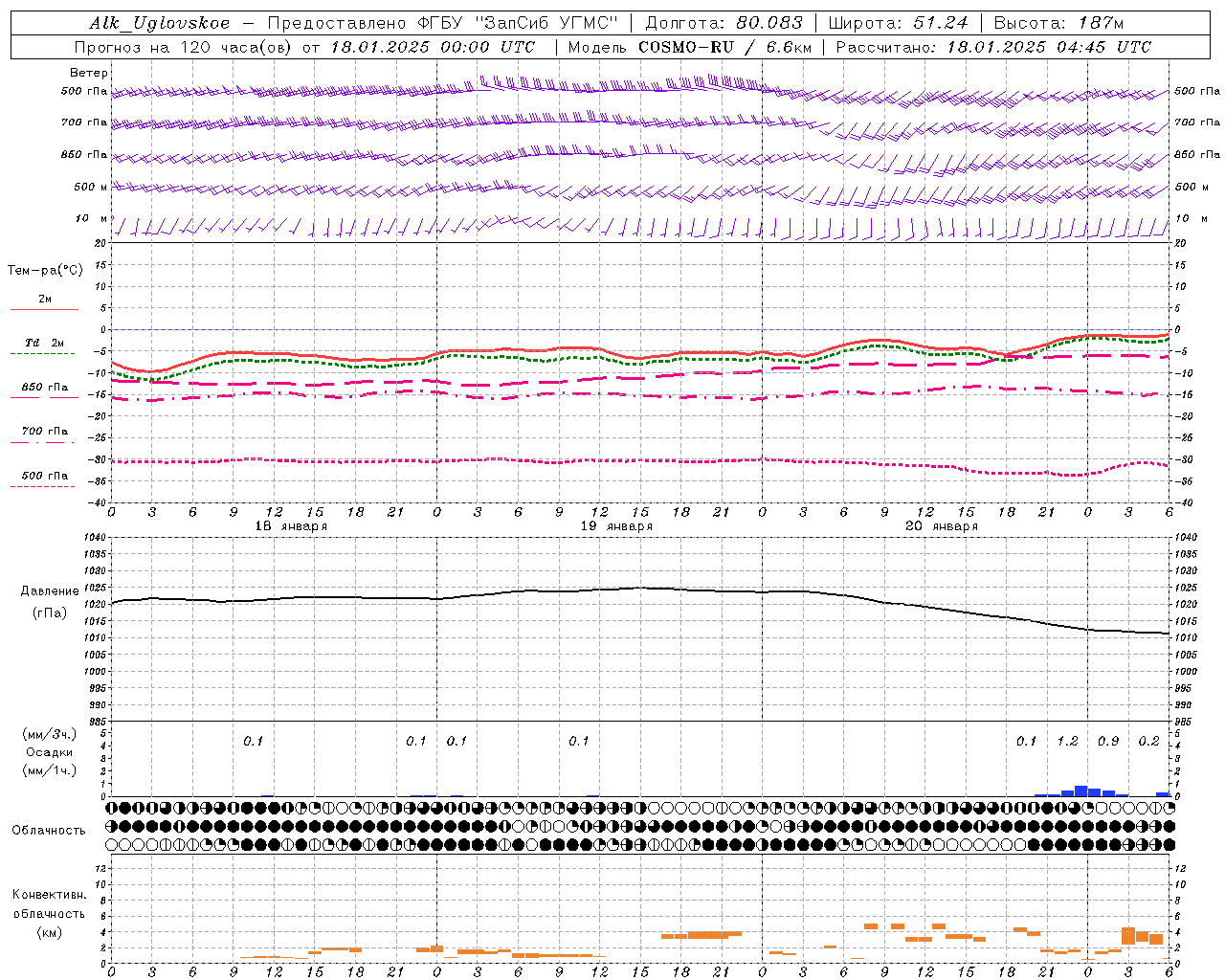Select the forecast start 18.01.2025 00:00 UTC
This screenshot has height=980, width=1225.
click(433, 47)
